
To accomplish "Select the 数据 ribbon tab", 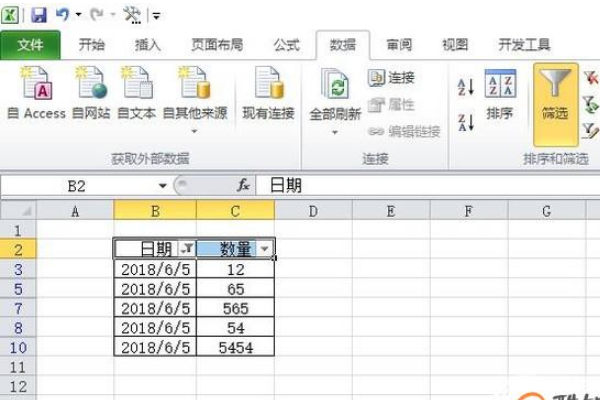I will coord(343,45).
